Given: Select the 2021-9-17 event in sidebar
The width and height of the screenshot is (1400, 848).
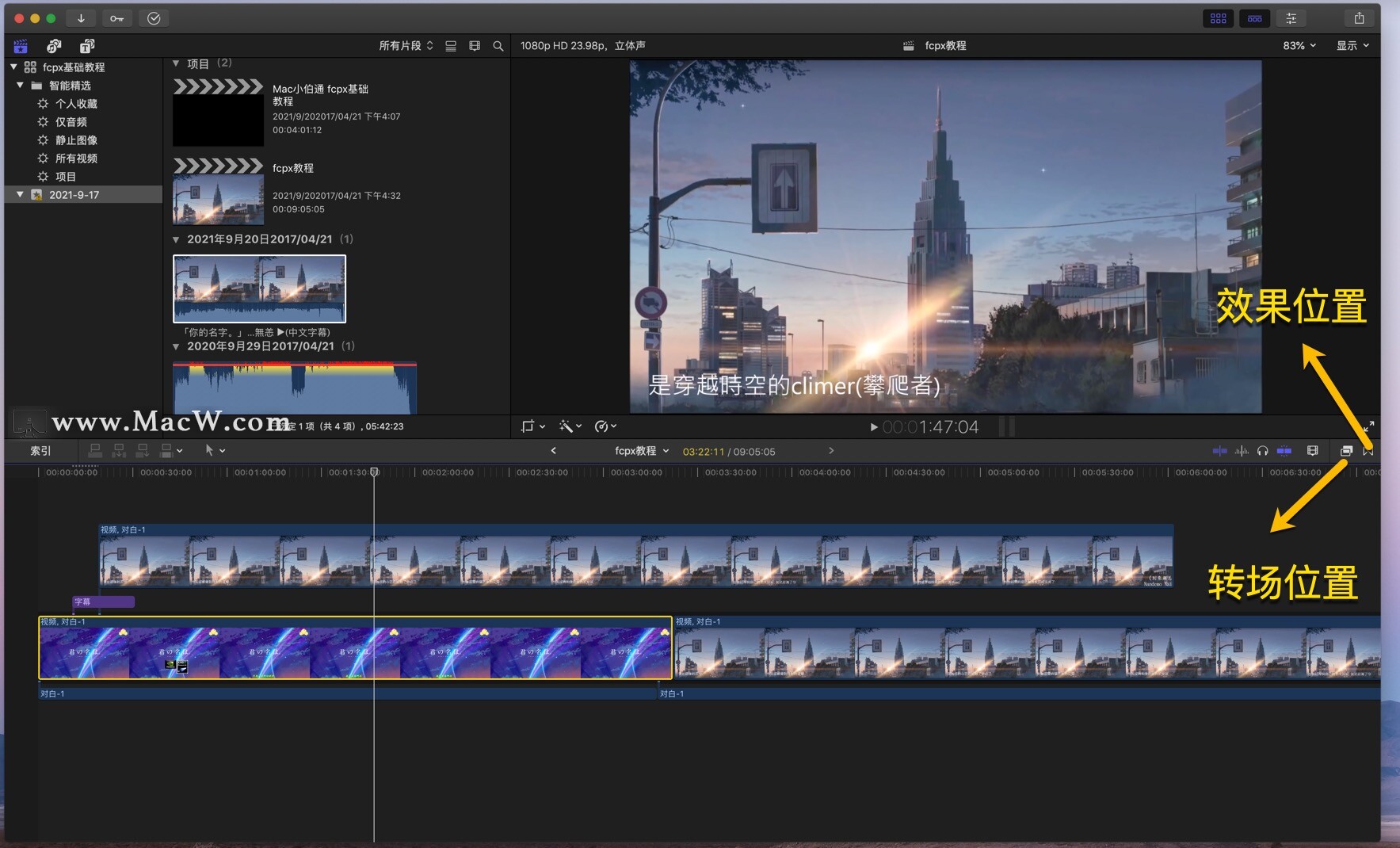Looking at the screenshot, I should (x=74, y=195).
